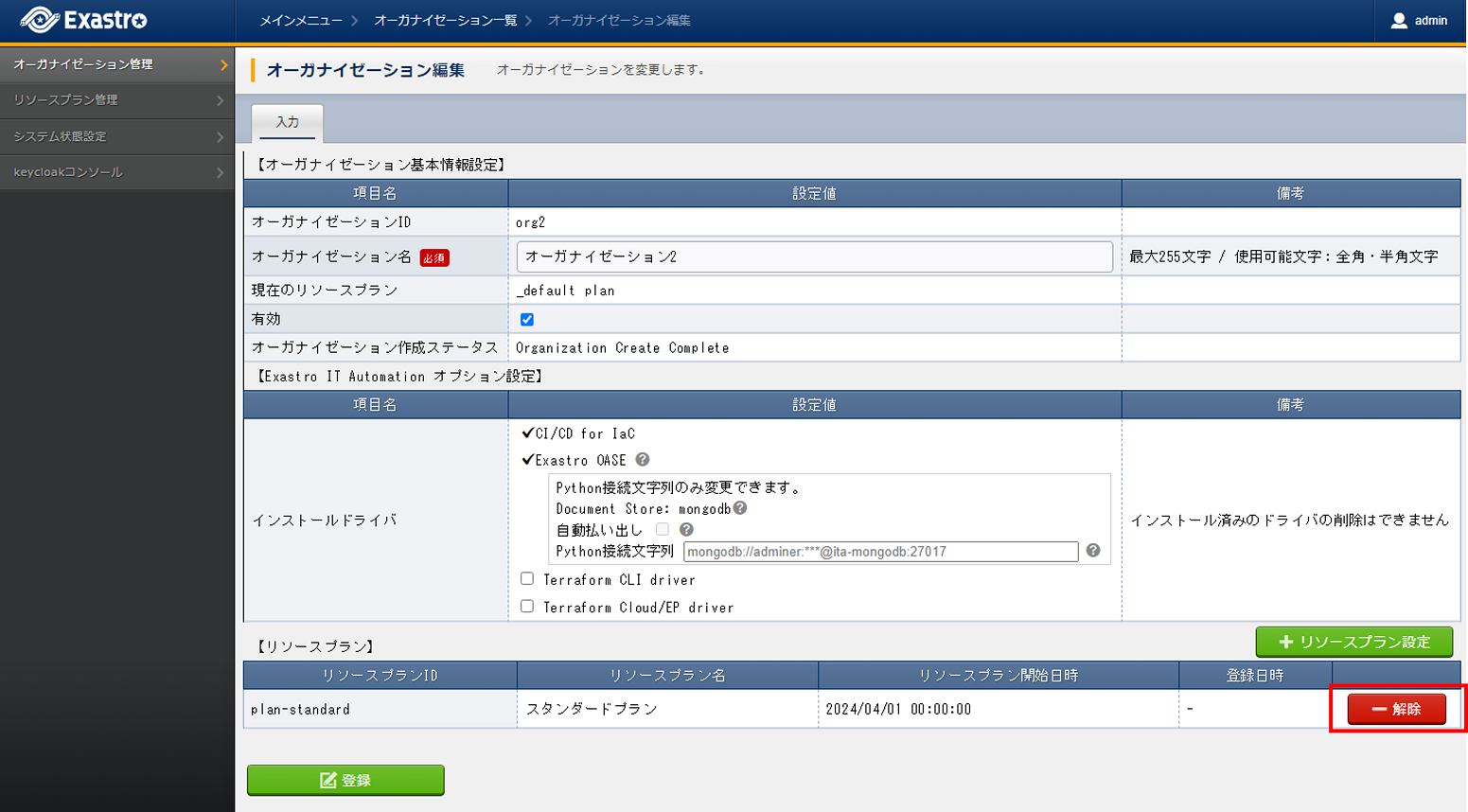The width and height of the screenshot is (1468, 812).
Task: Click admin username in header
Action: [x=1431, y=20]
